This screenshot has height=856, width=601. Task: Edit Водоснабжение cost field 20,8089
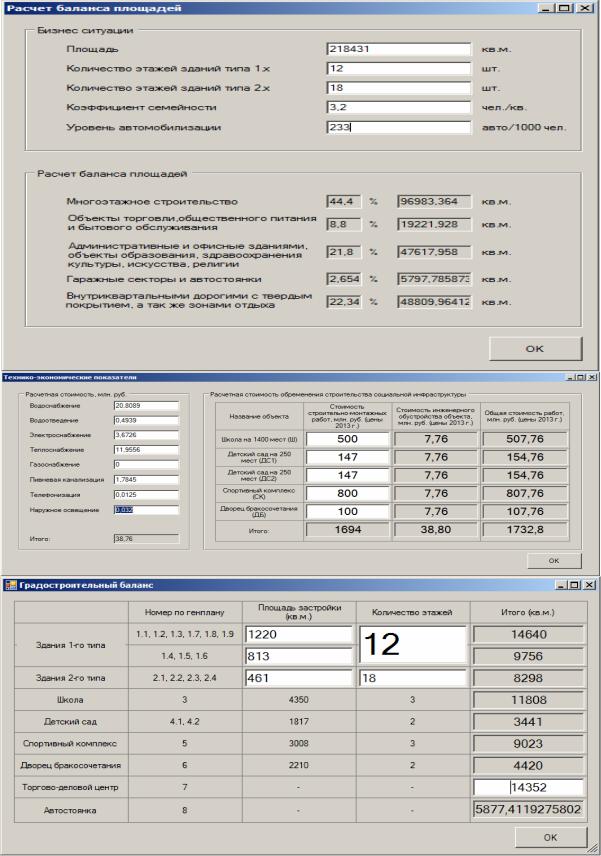pyautogui.click(x=146, y=406)
